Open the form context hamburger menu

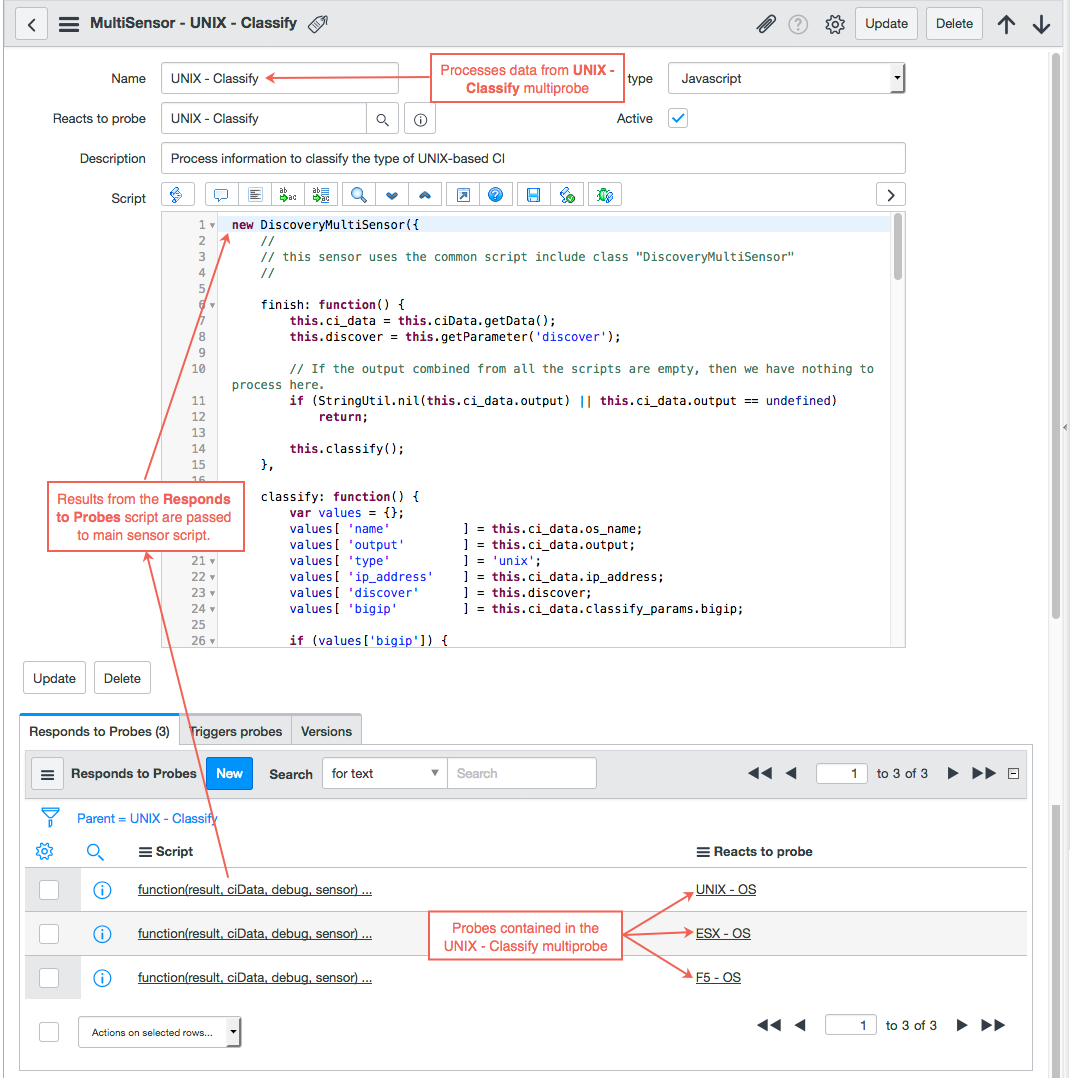pos(69,24)
